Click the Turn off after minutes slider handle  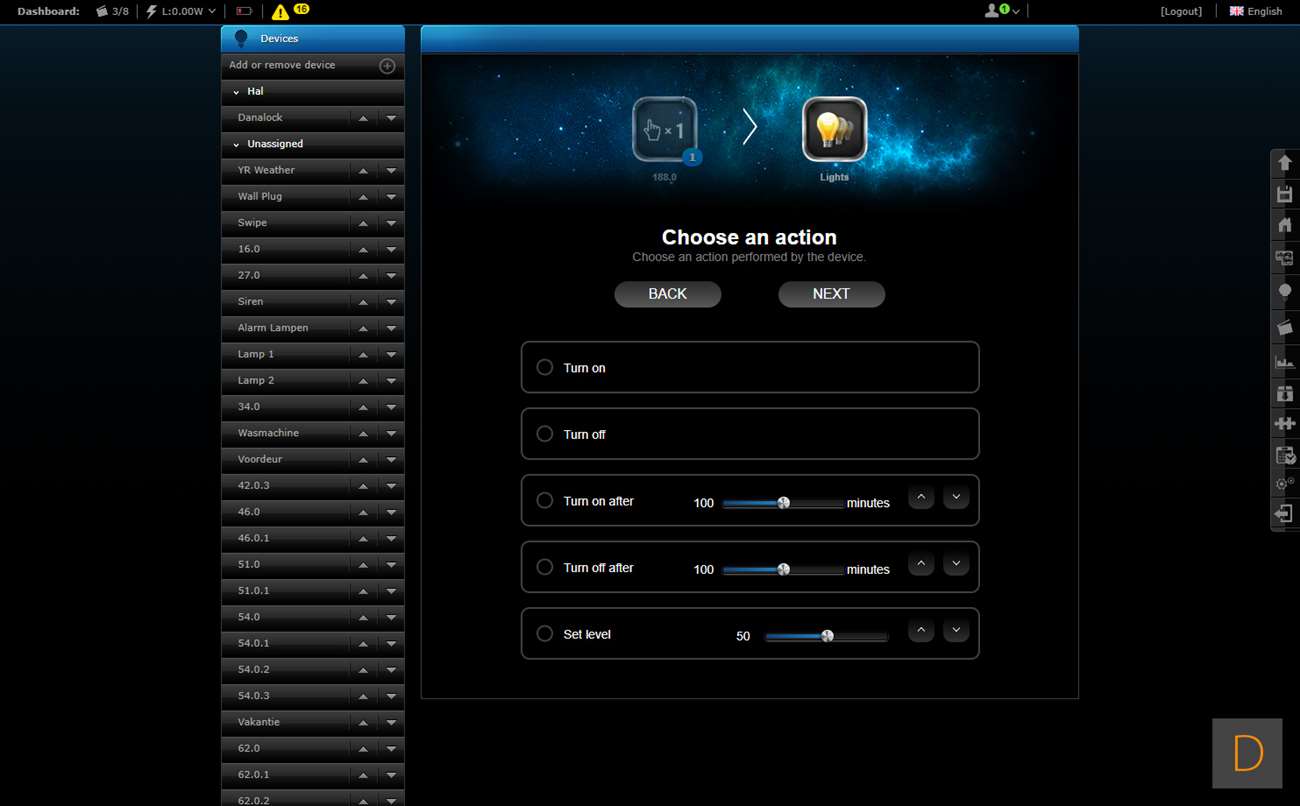click(784, 569)
